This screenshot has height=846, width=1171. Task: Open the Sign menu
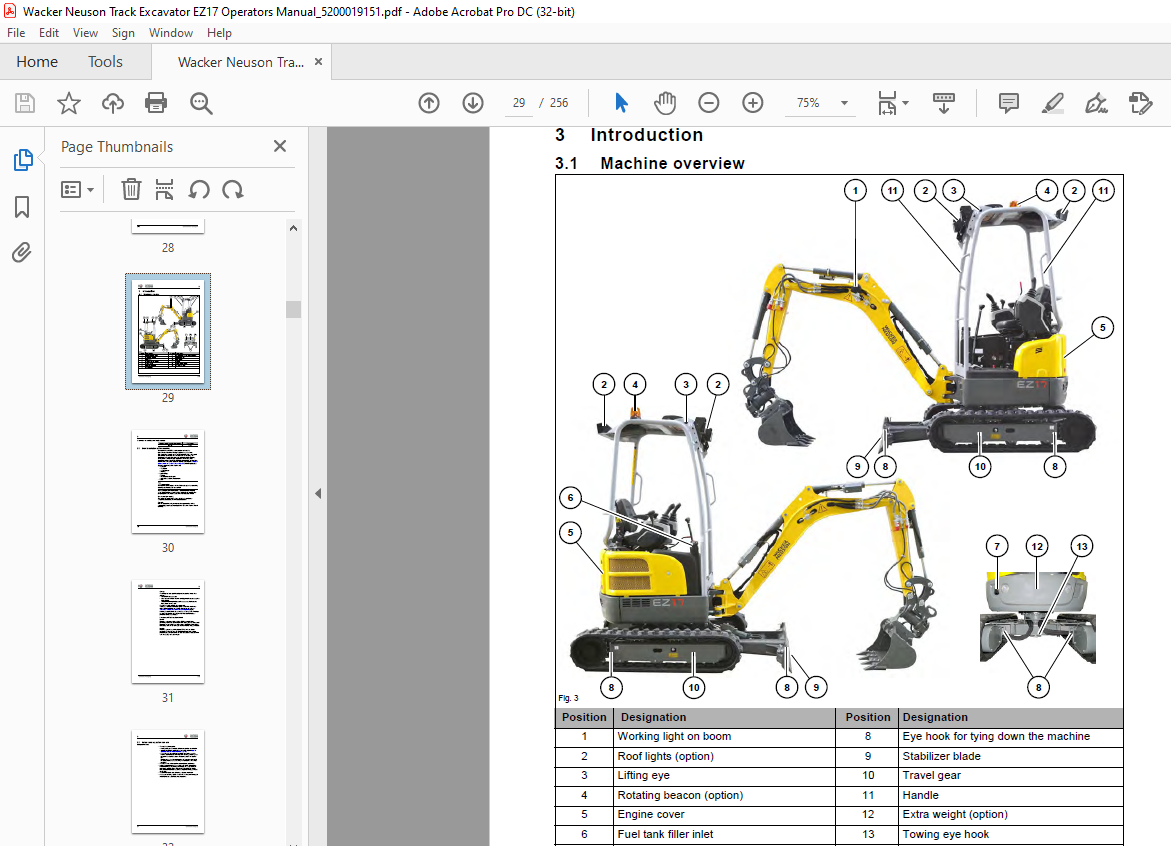pos(123,33)
